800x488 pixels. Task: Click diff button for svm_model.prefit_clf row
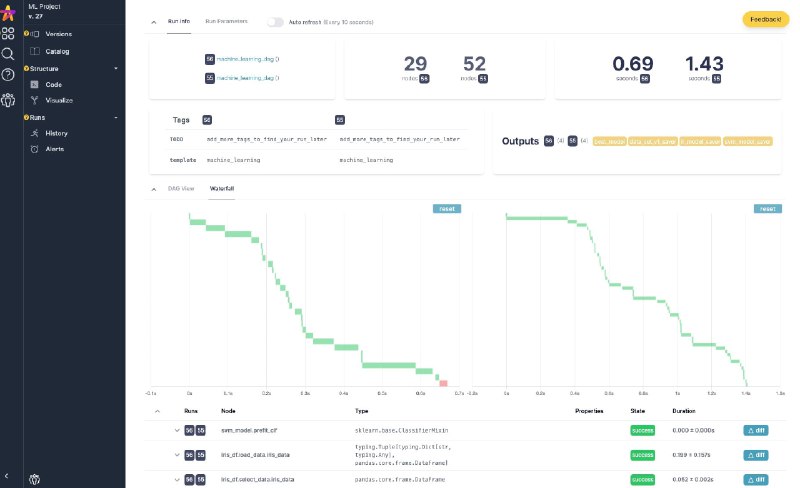[x=756, y=430]
